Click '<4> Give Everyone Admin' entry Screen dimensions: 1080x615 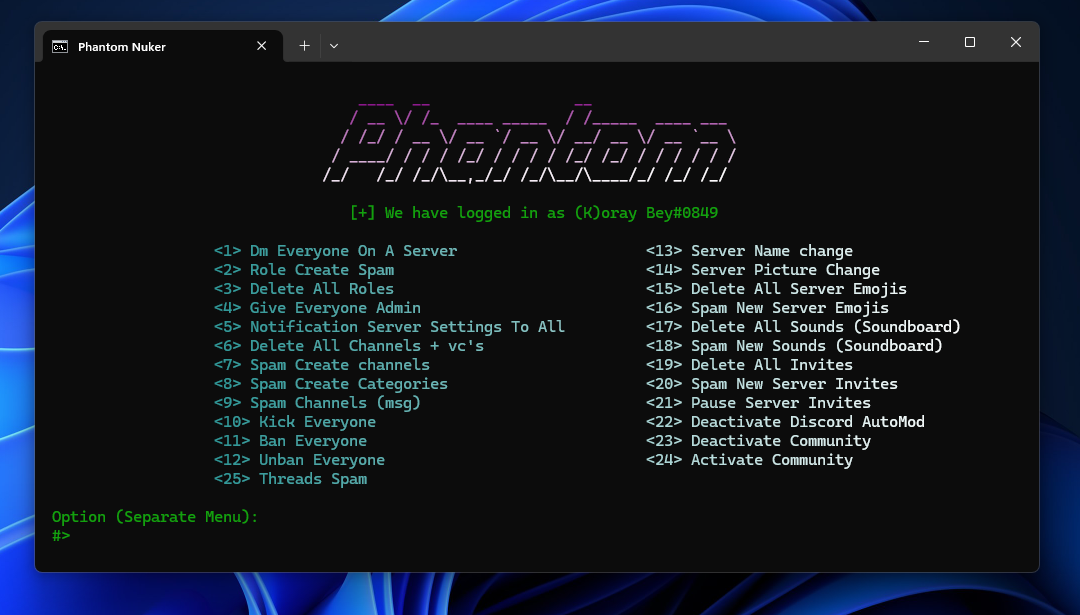(317, 308)
